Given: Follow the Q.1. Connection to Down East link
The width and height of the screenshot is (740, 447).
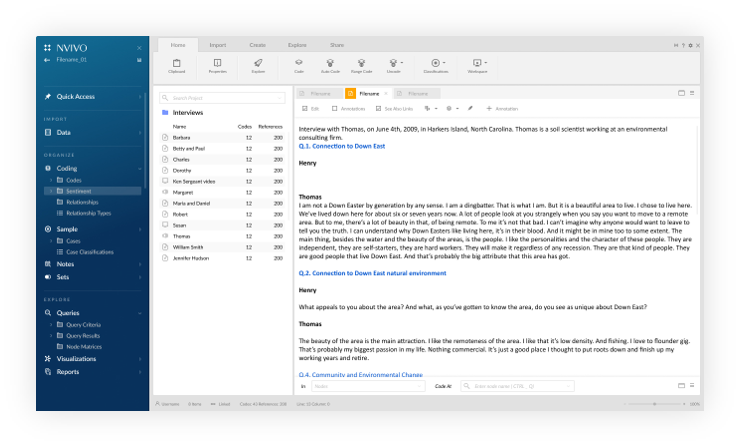Looking at the screenshot, I should [344, 145].
